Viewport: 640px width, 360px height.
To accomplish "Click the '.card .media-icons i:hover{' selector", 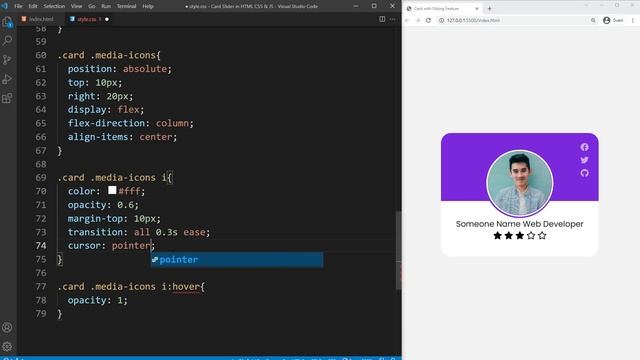I will coord(131,287).
